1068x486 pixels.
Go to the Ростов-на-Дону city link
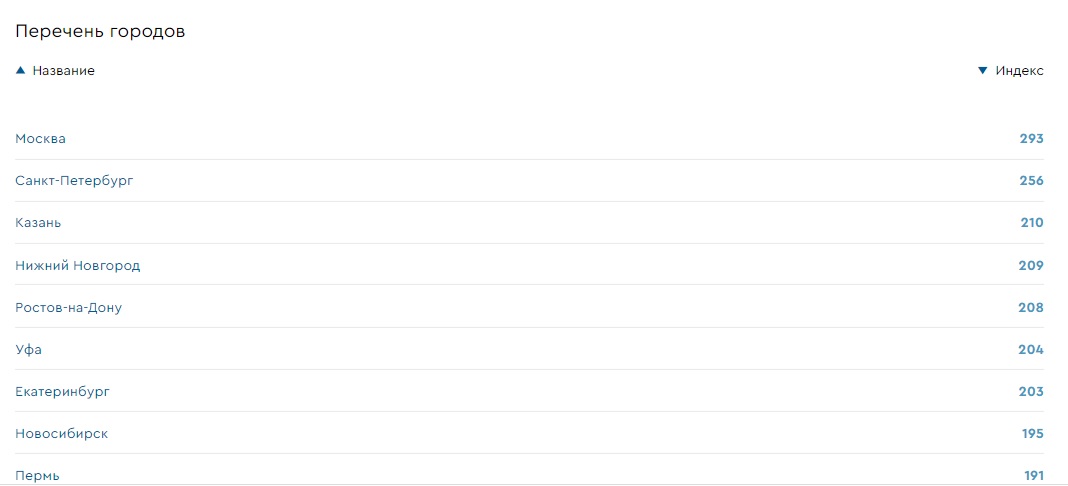[x=68, y=308]
